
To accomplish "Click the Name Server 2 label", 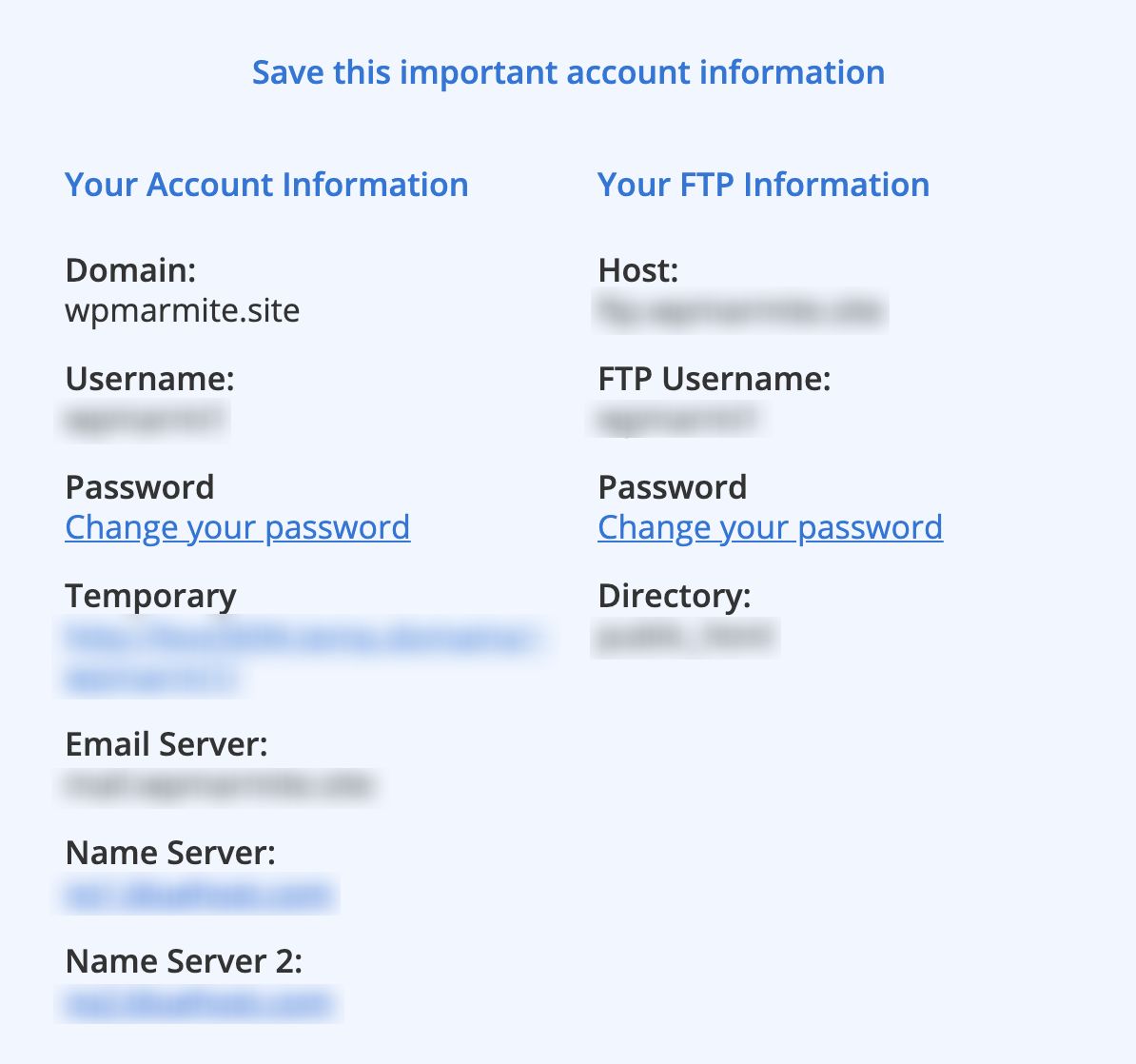I will click(184, 961).
